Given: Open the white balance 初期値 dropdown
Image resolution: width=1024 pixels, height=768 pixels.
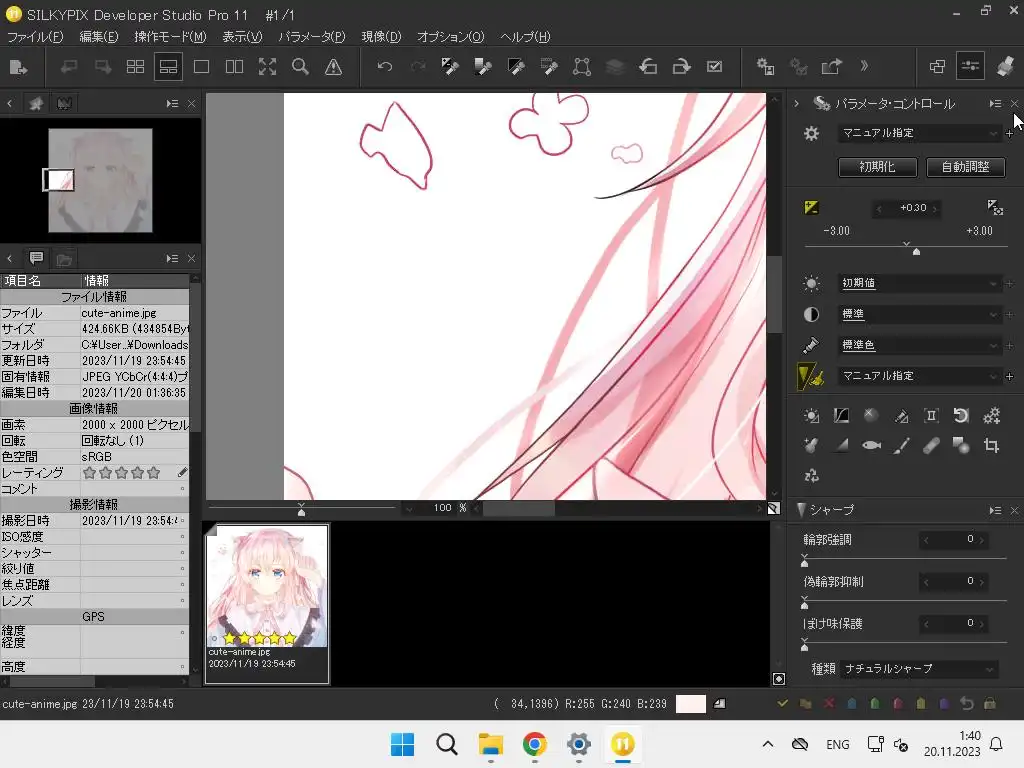Looking at the screenshot, I should click(x=919, y=283).
